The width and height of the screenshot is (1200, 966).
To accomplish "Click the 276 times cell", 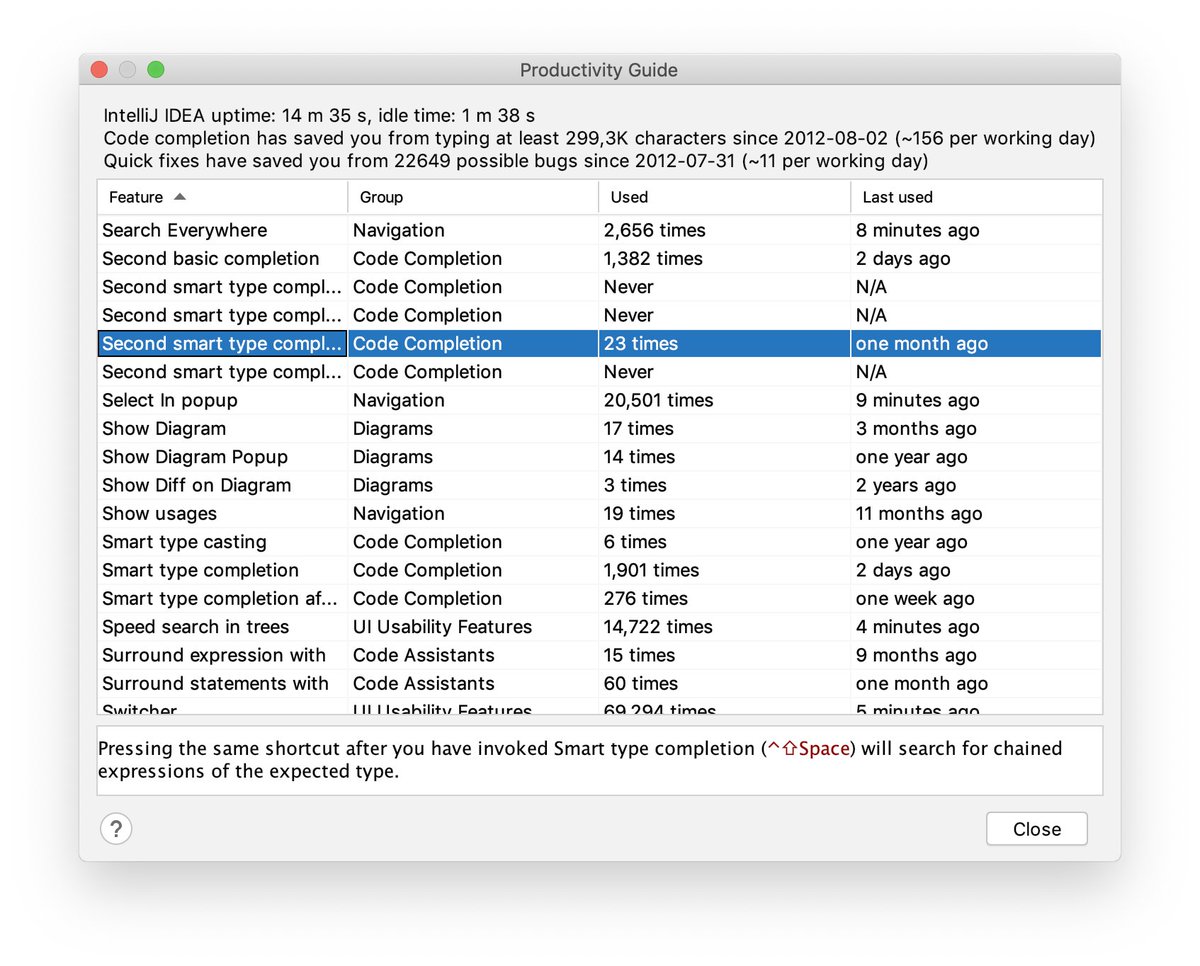I will coord(724,598).
